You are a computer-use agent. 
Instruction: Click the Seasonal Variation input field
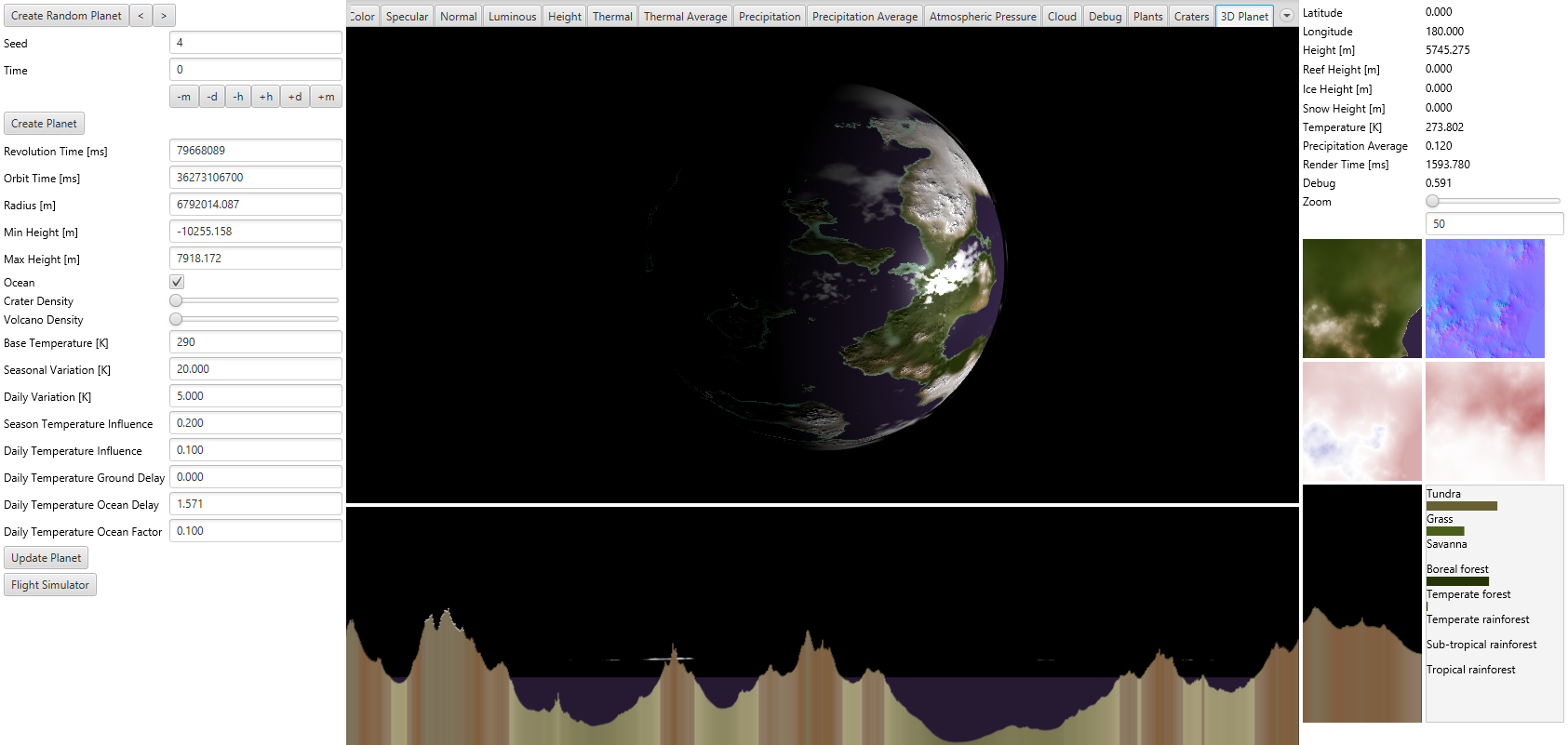coord(255,369)
